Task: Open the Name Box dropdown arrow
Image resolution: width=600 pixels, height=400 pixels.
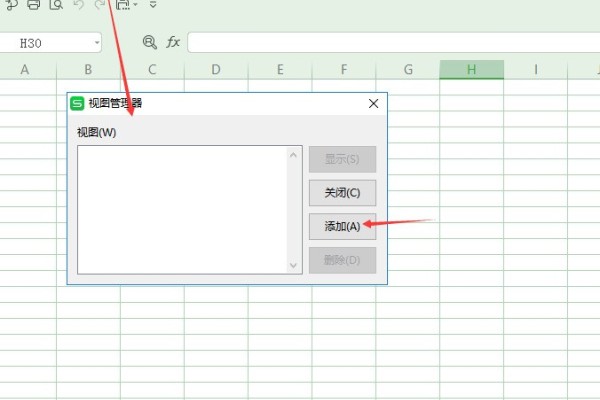Action: point(97,42)
